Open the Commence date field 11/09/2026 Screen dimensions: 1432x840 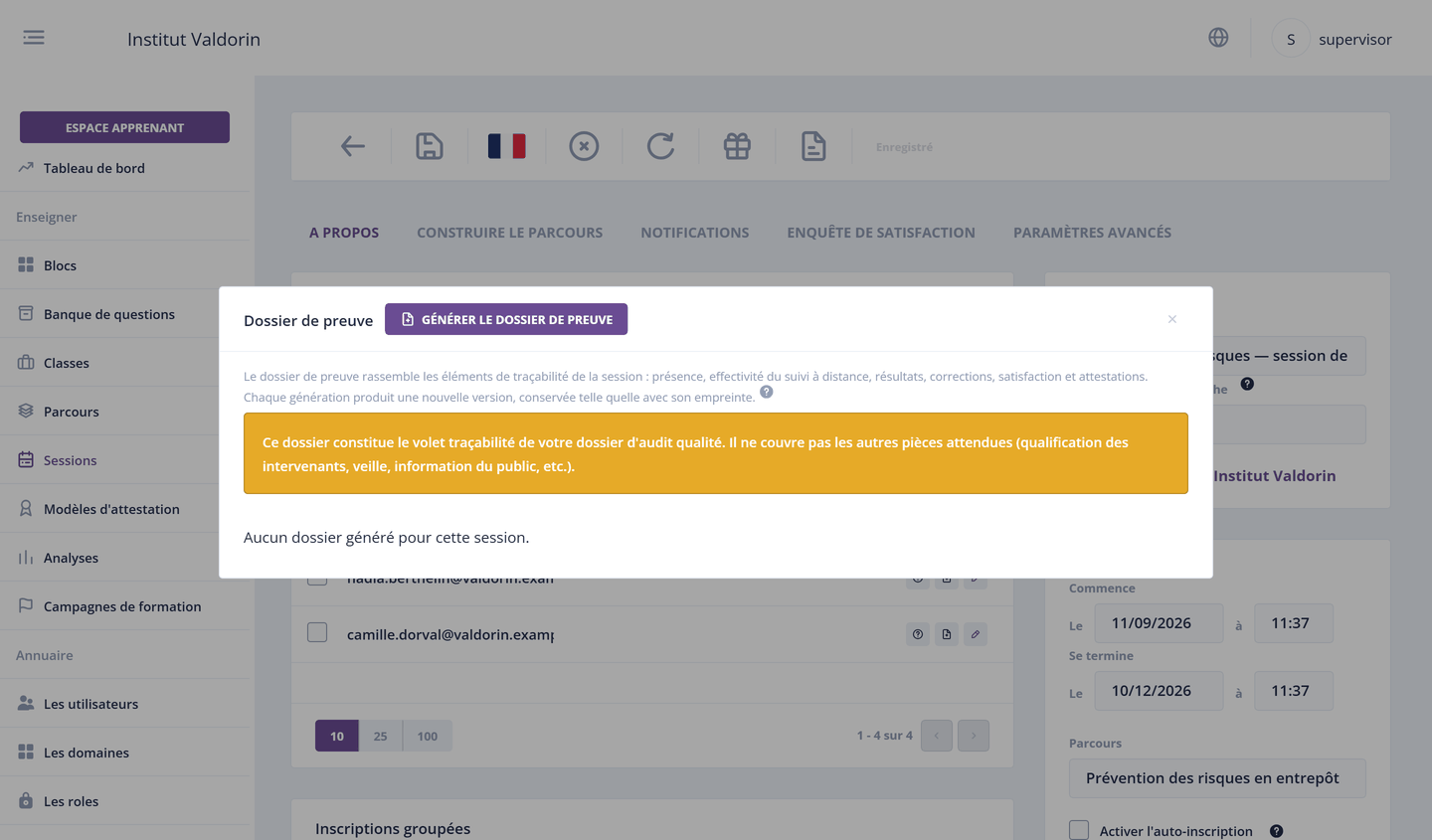[1159, 623]
